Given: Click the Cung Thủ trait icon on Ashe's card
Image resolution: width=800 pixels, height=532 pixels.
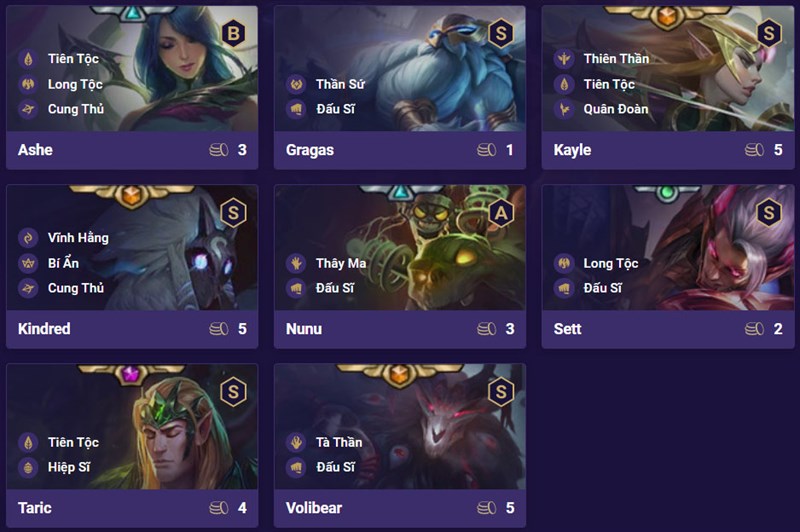Looking at the screenshot, I should pyautogui.click(x=29, y=109).
